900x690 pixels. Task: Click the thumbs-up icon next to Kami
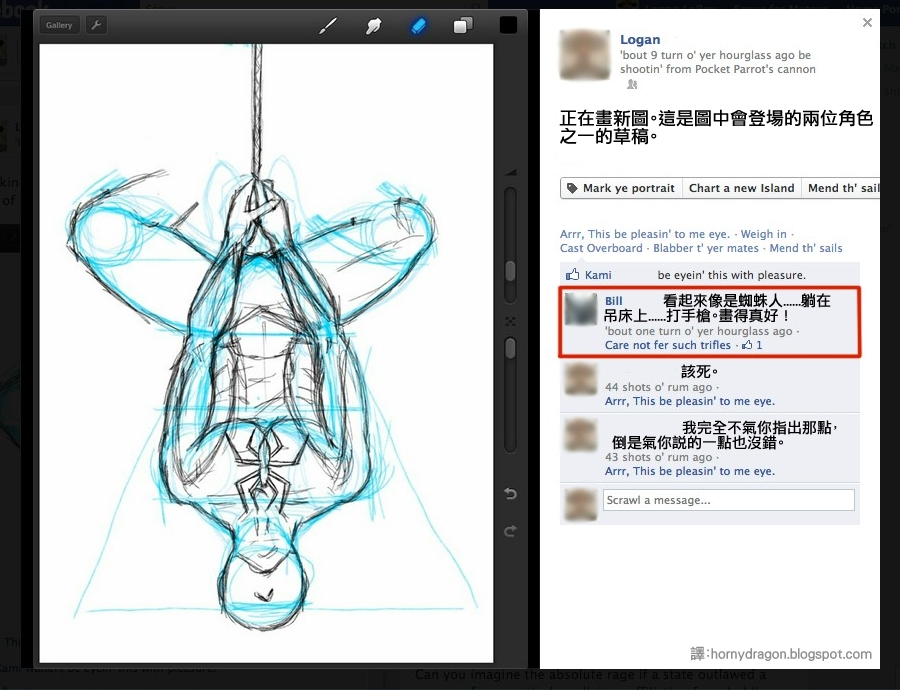point(572,274)
